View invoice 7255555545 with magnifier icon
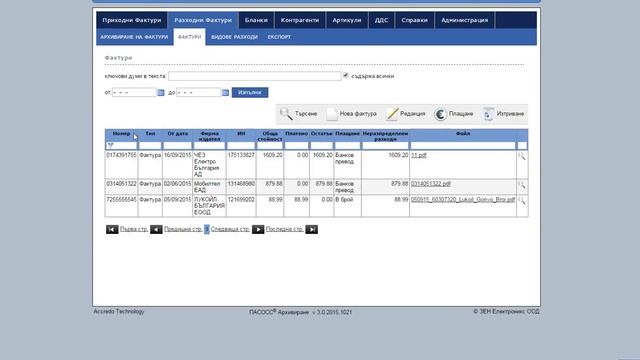 [x=522, y=201]
